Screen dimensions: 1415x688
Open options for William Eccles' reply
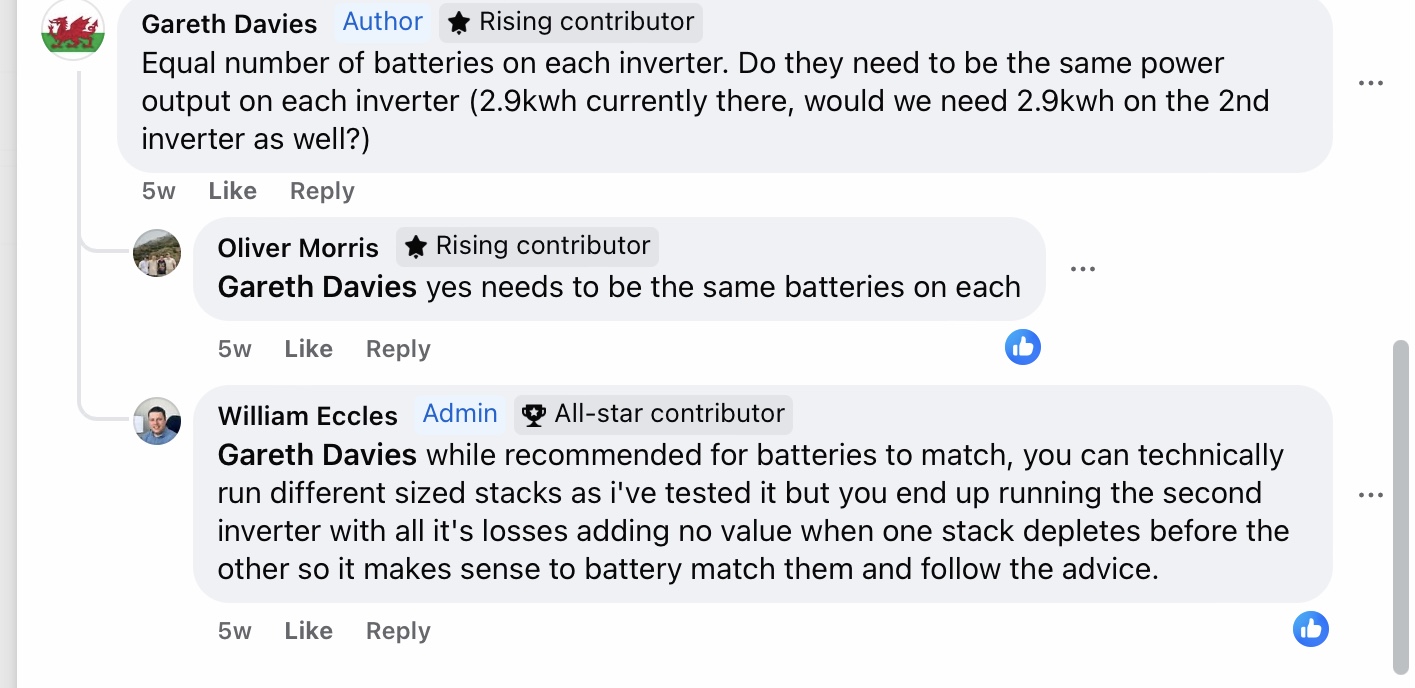(1370, 495)
